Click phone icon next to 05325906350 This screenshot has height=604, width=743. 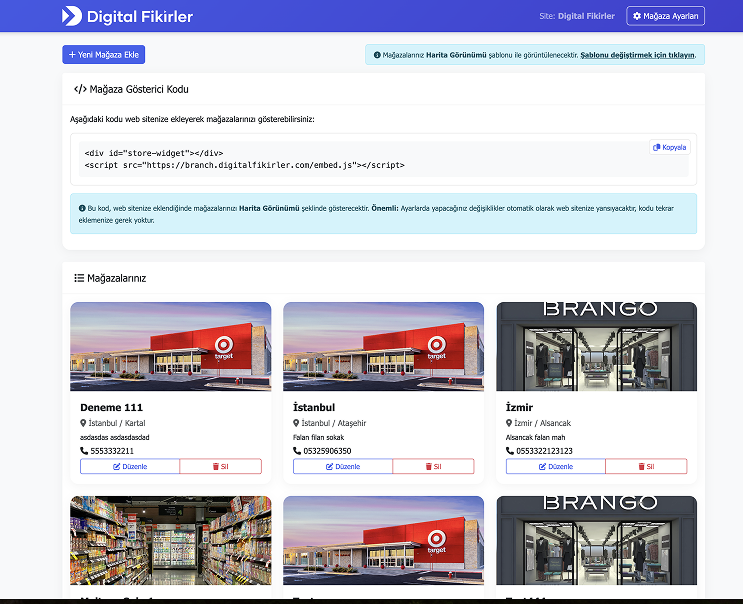(x=297, y=451)
